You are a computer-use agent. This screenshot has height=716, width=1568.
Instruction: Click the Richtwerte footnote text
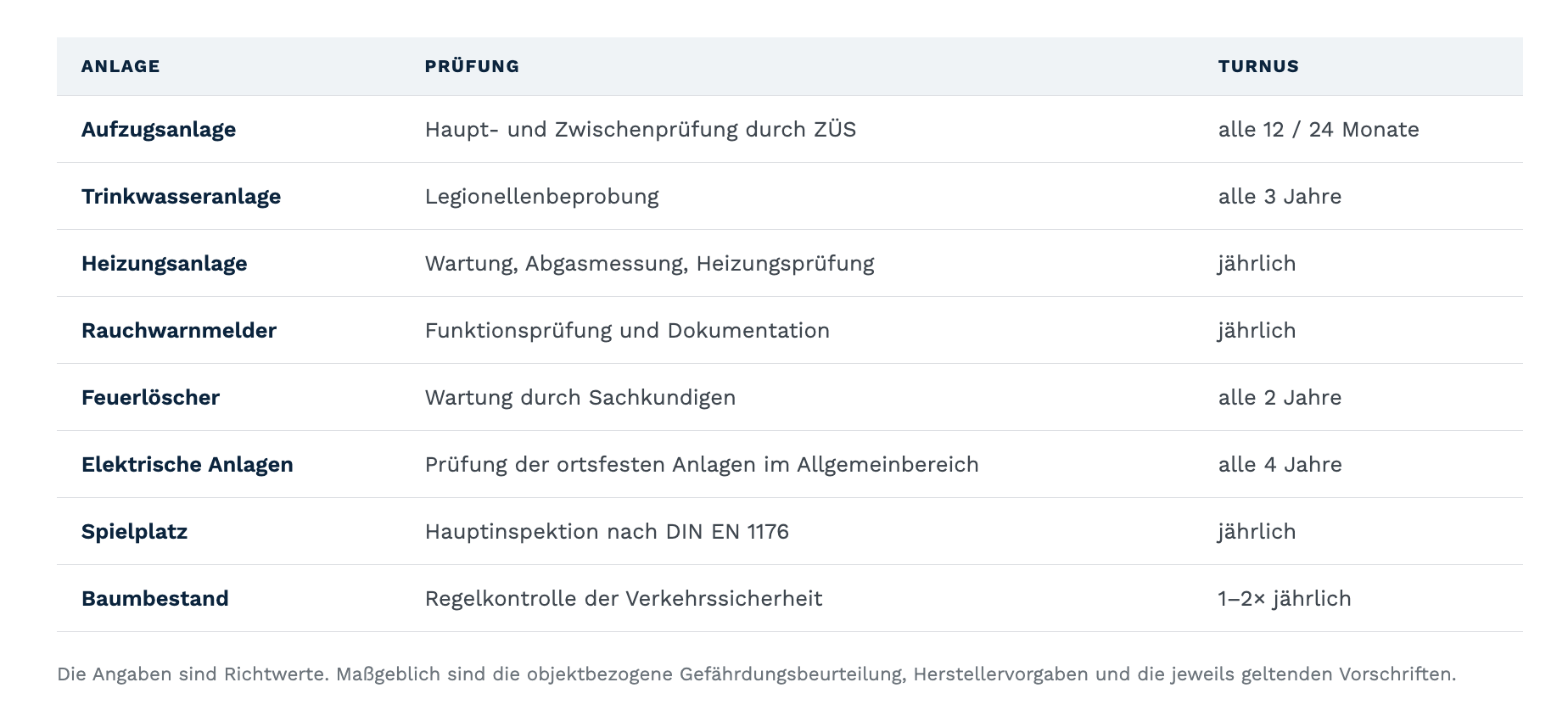pos(756,674)
